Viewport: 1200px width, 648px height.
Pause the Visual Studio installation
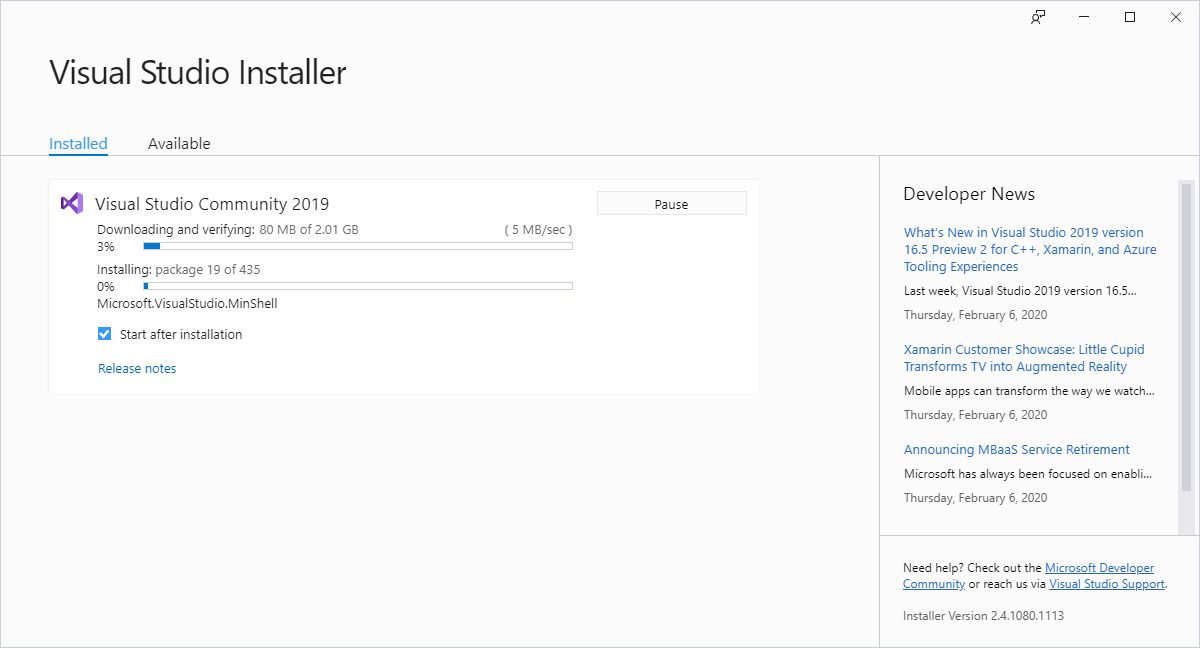(x=671, y=204)
